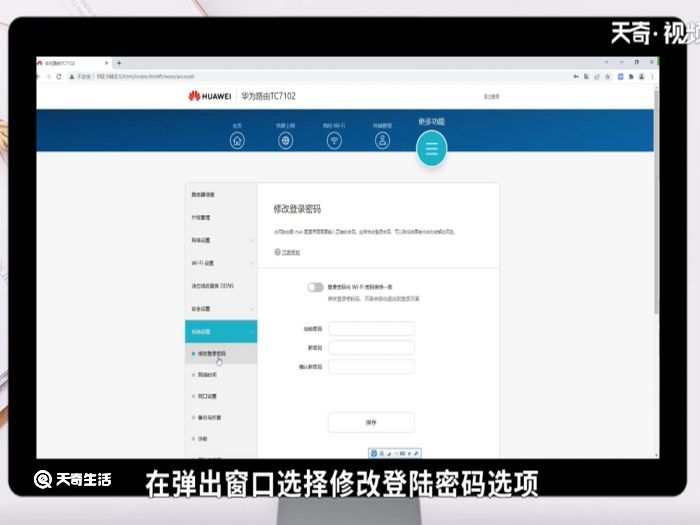Click the page vertical scrollbar

point(656,201)
